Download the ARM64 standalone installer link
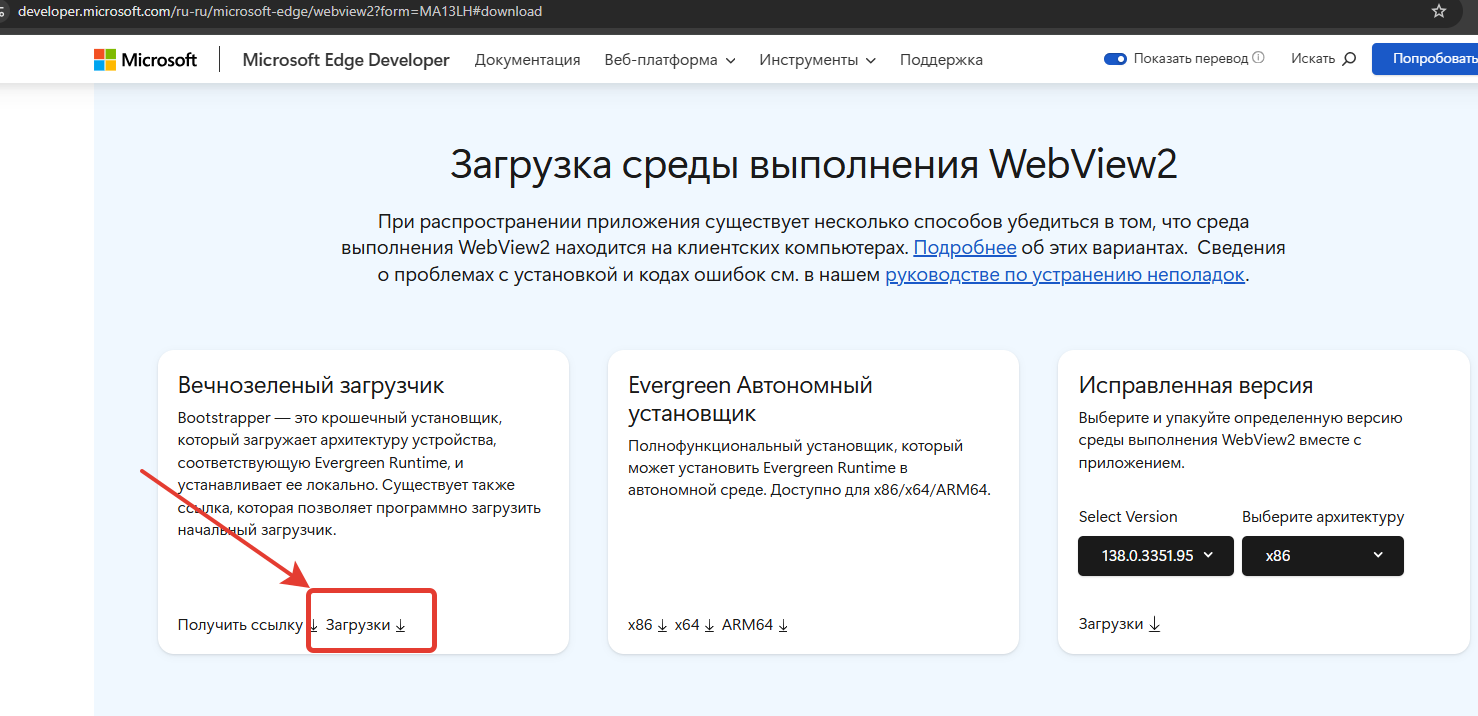This screenshot has height=716, width=1478. point(755,625)
